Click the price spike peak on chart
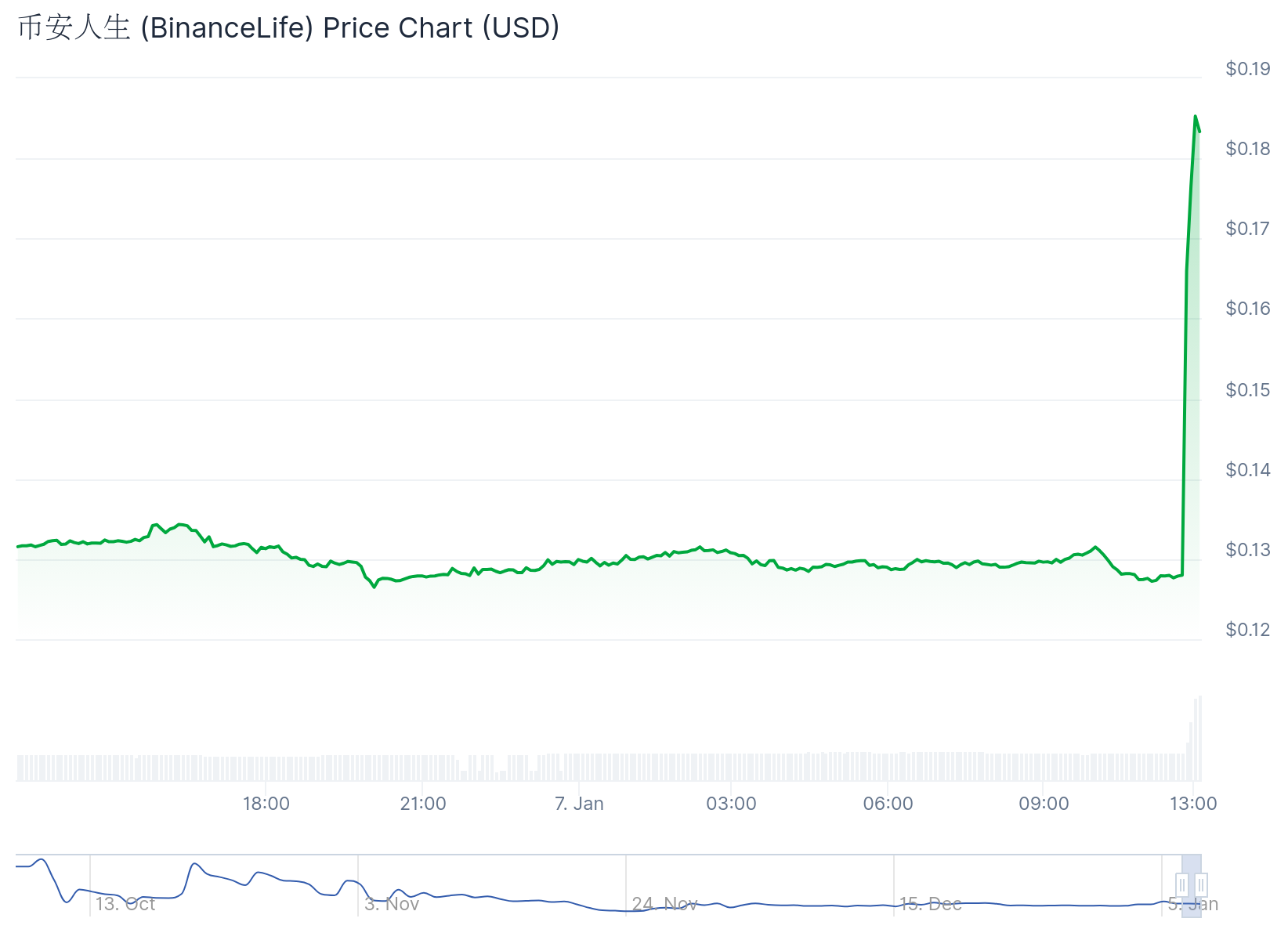Screen dimensions: 1288x940 1195,117
